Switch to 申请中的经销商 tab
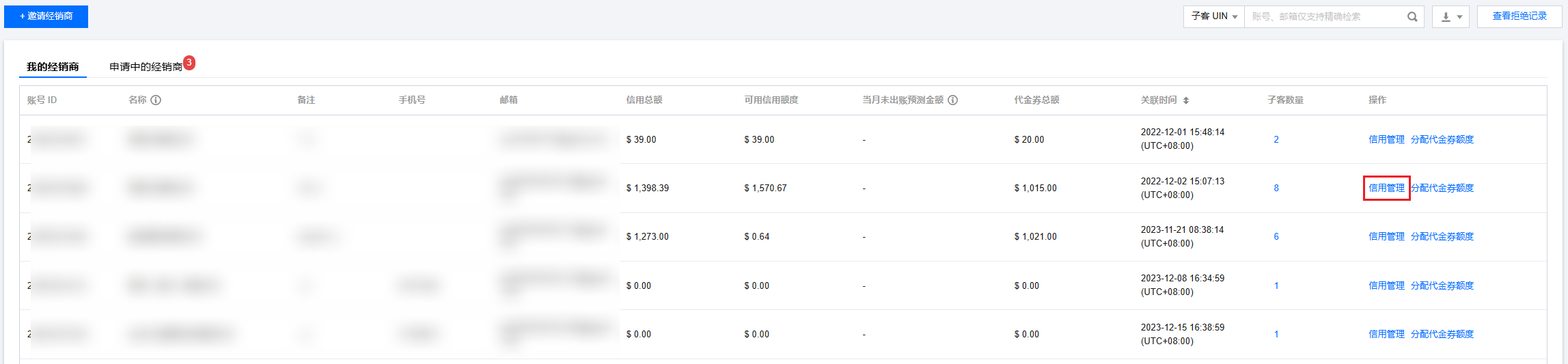 [x=146, y=67]
